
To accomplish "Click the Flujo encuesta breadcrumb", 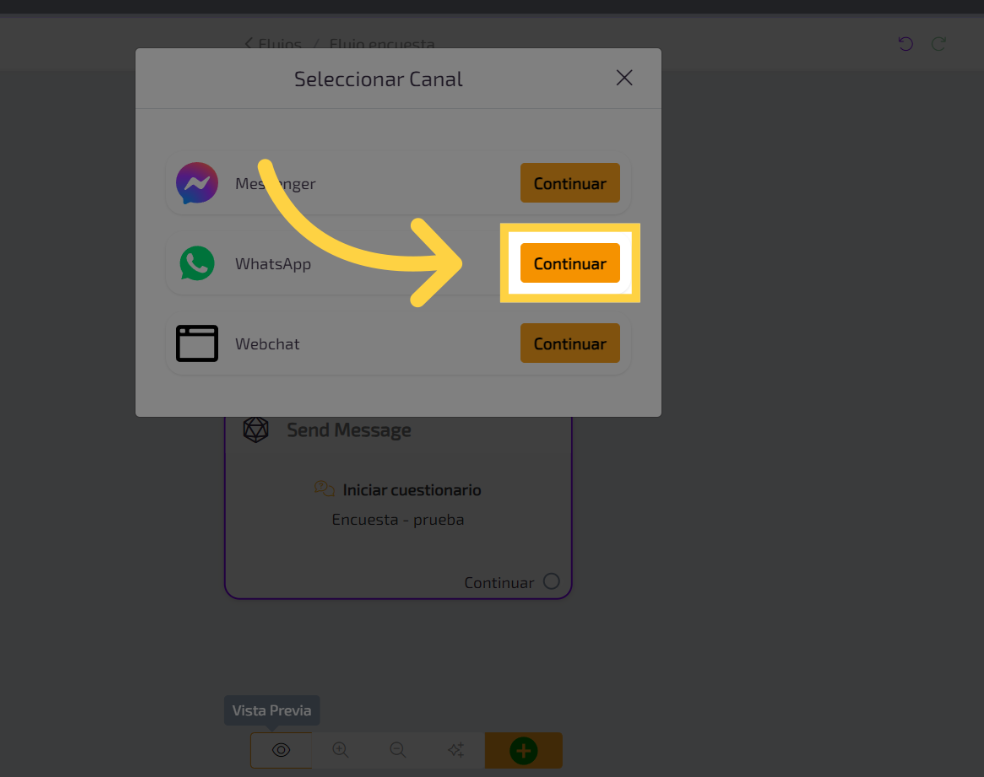I will (381, 44).
